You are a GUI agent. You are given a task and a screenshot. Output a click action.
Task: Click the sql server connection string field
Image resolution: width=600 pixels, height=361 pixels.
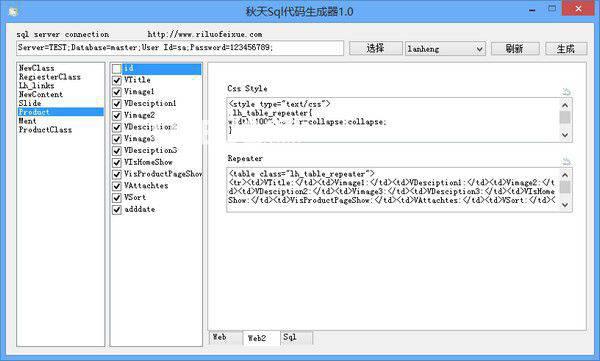(x=180, y=48)
